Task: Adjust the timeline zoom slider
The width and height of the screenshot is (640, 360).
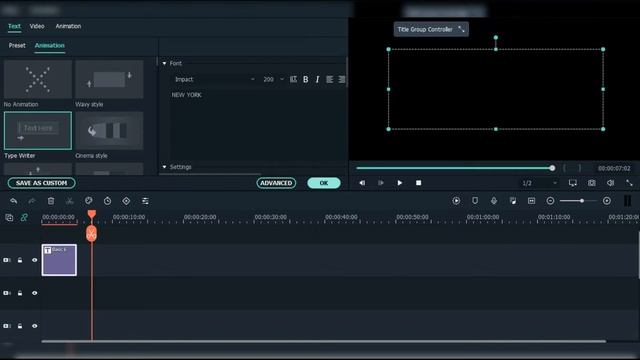Action: (x=578, y=201)
